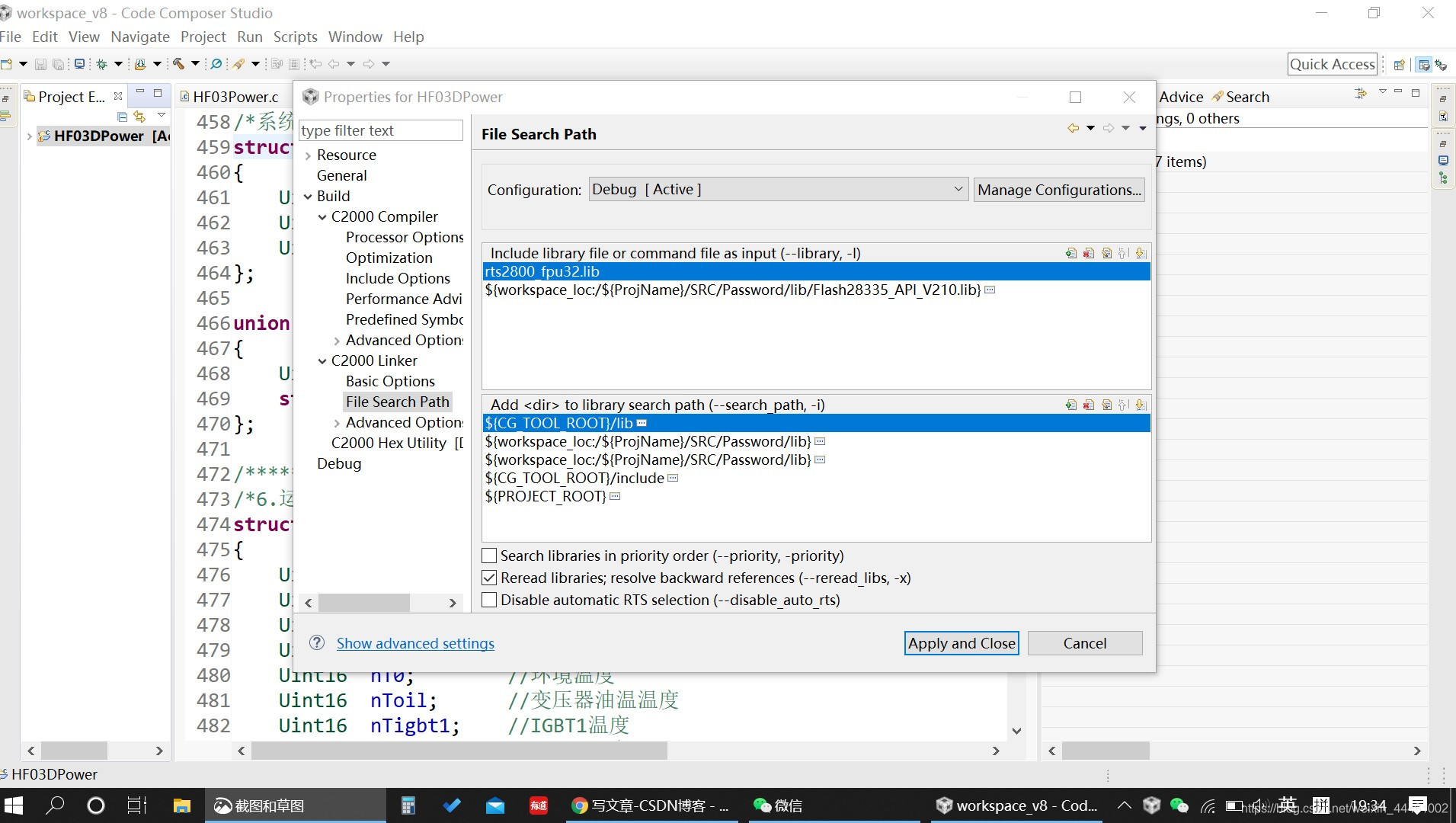Open the Project menu
The width and height of the screenshot is (1456, 823).
pos(203,37)
